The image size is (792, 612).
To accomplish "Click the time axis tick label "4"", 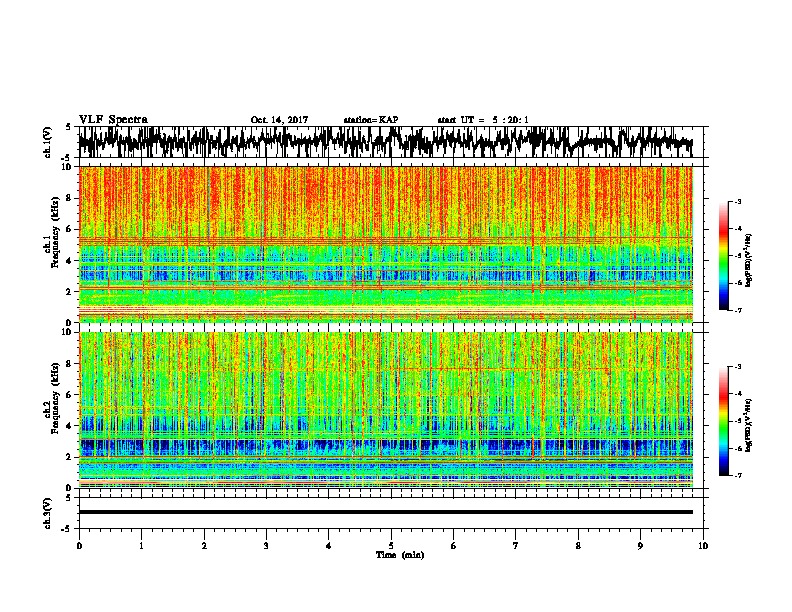I will [329, 545].
